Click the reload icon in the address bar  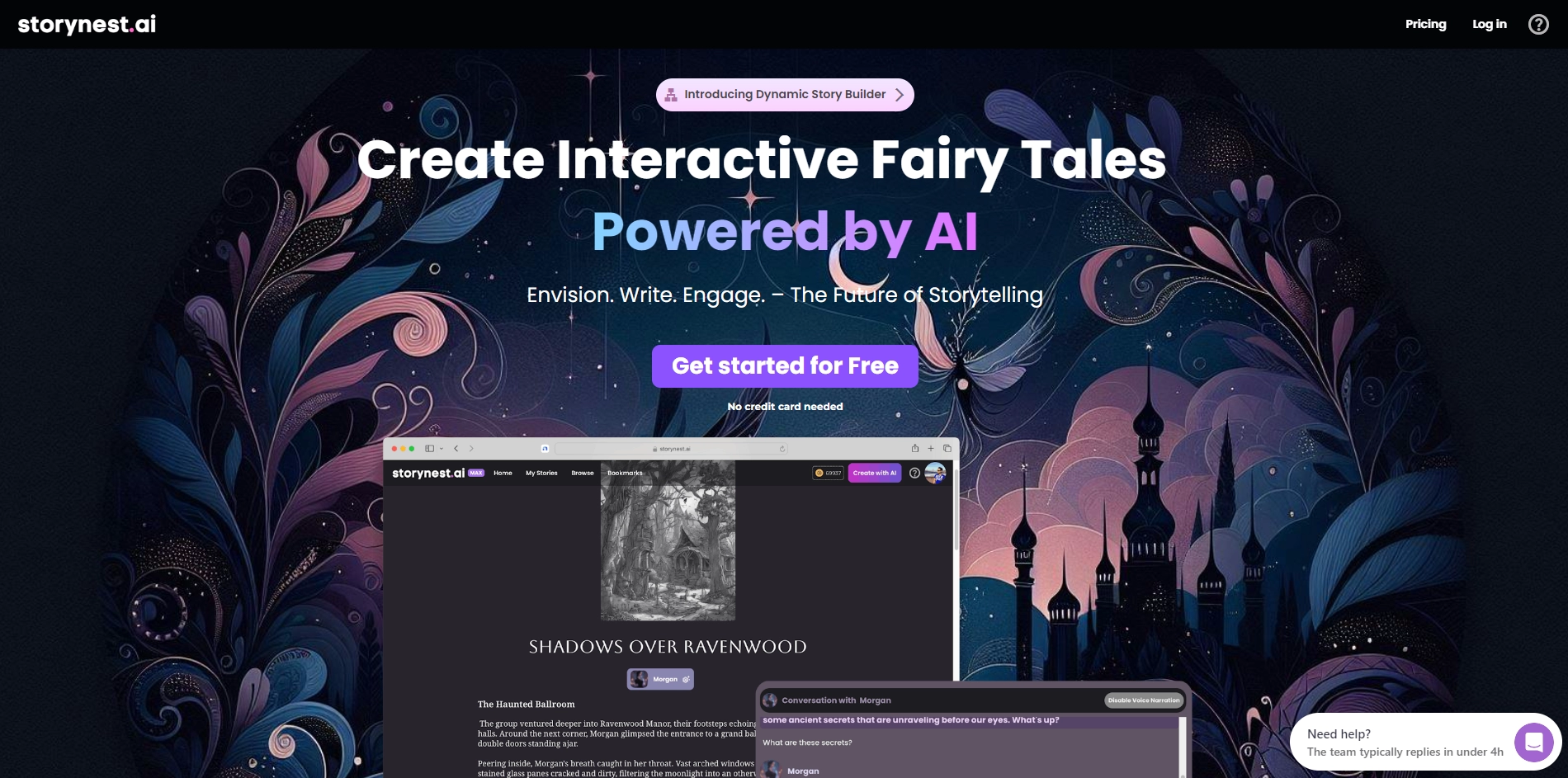click(782, 450)
